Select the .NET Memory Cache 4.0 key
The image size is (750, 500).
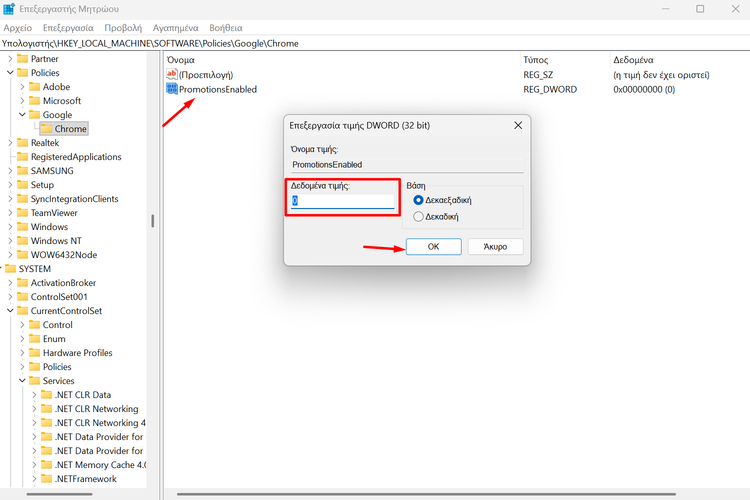click(x=100, y=465)
